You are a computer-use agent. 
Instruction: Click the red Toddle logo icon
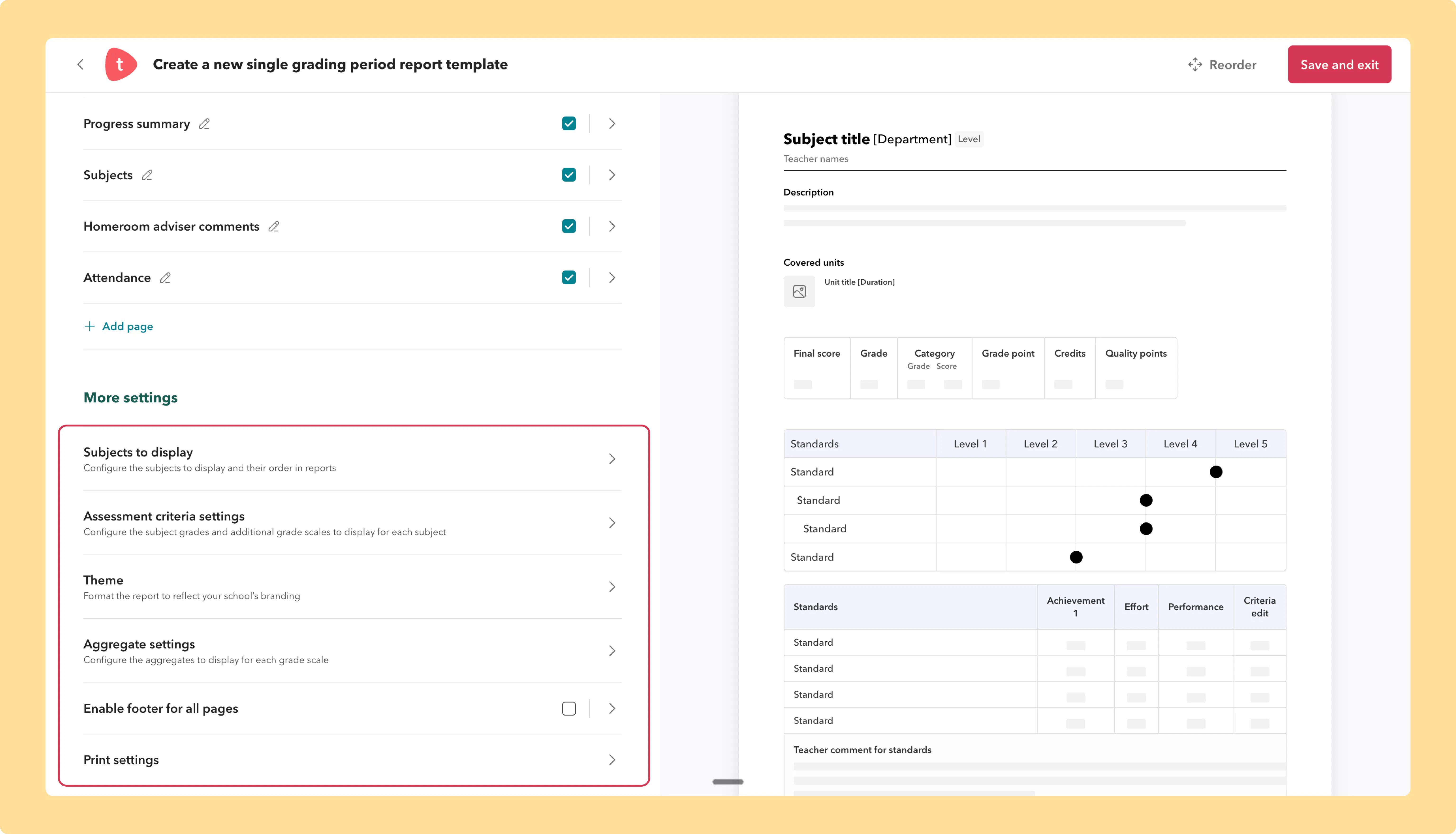(121, 64)
